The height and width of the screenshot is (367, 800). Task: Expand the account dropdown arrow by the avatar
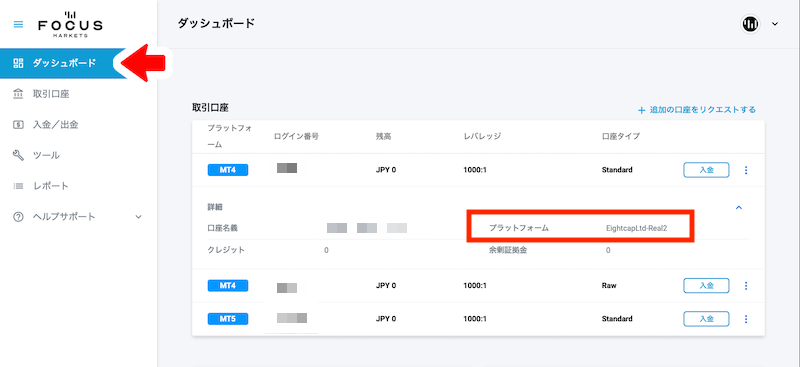pos(775,24)
